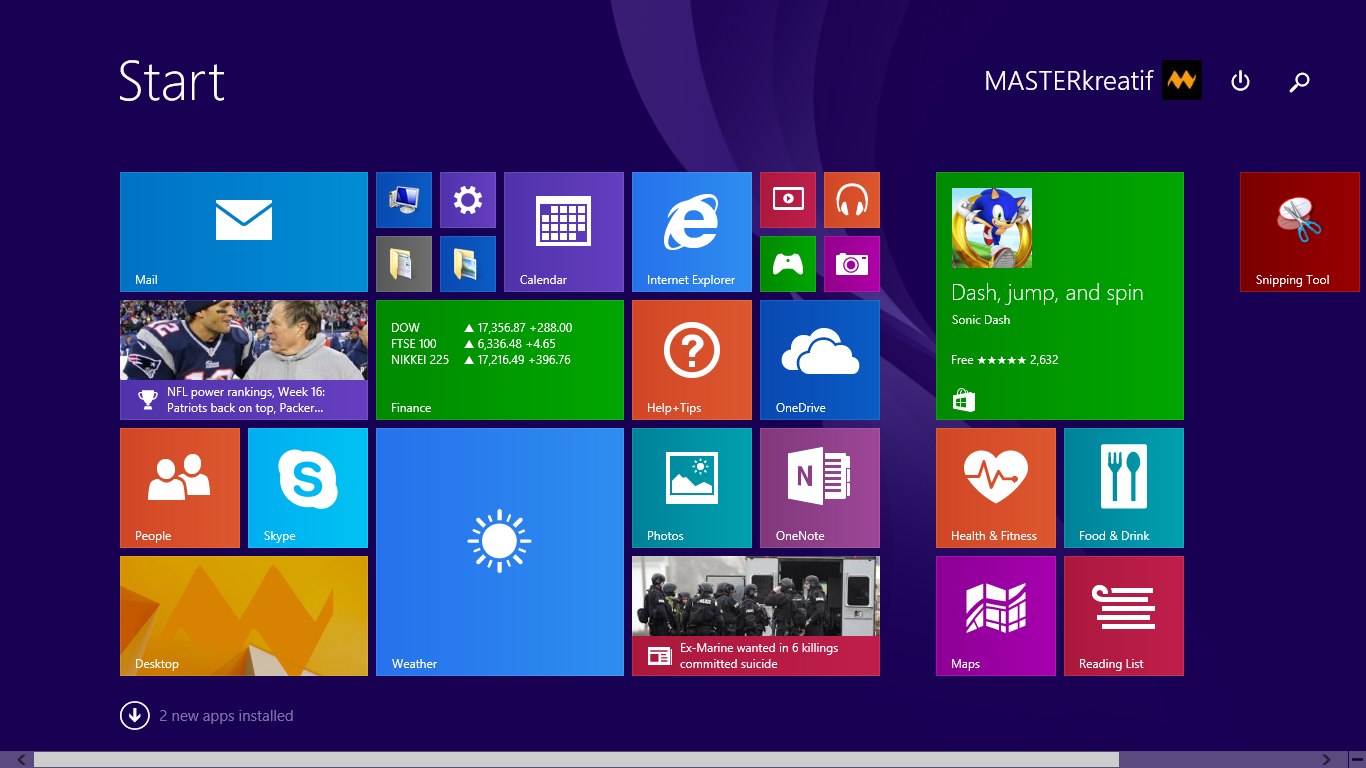
Task: Open PC Settings via the gear tile
Action: (x=467, y=200)
